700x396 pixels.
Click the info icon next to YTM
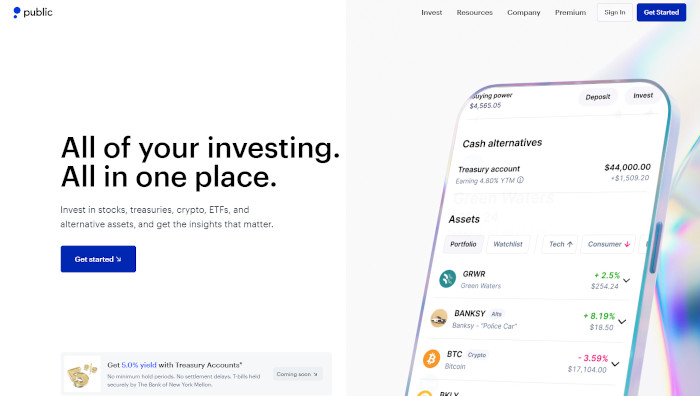pyautogui.click(x=520, y=180)
